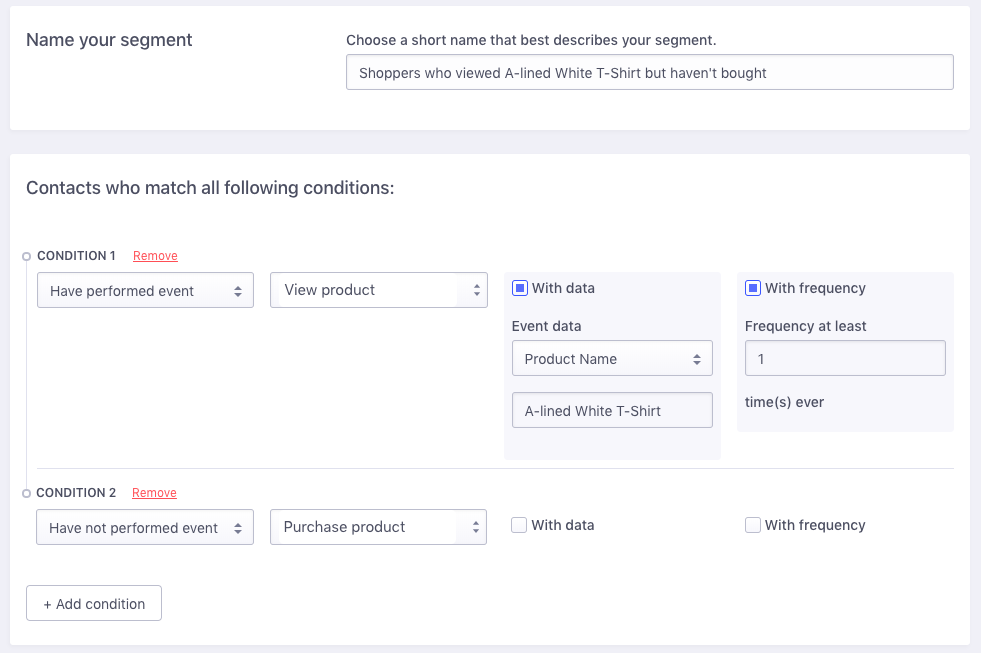This screenshot has width=981, height=653.
Task: Remove Condition 1
Action: pyautogui.click(x=155, y=256)
